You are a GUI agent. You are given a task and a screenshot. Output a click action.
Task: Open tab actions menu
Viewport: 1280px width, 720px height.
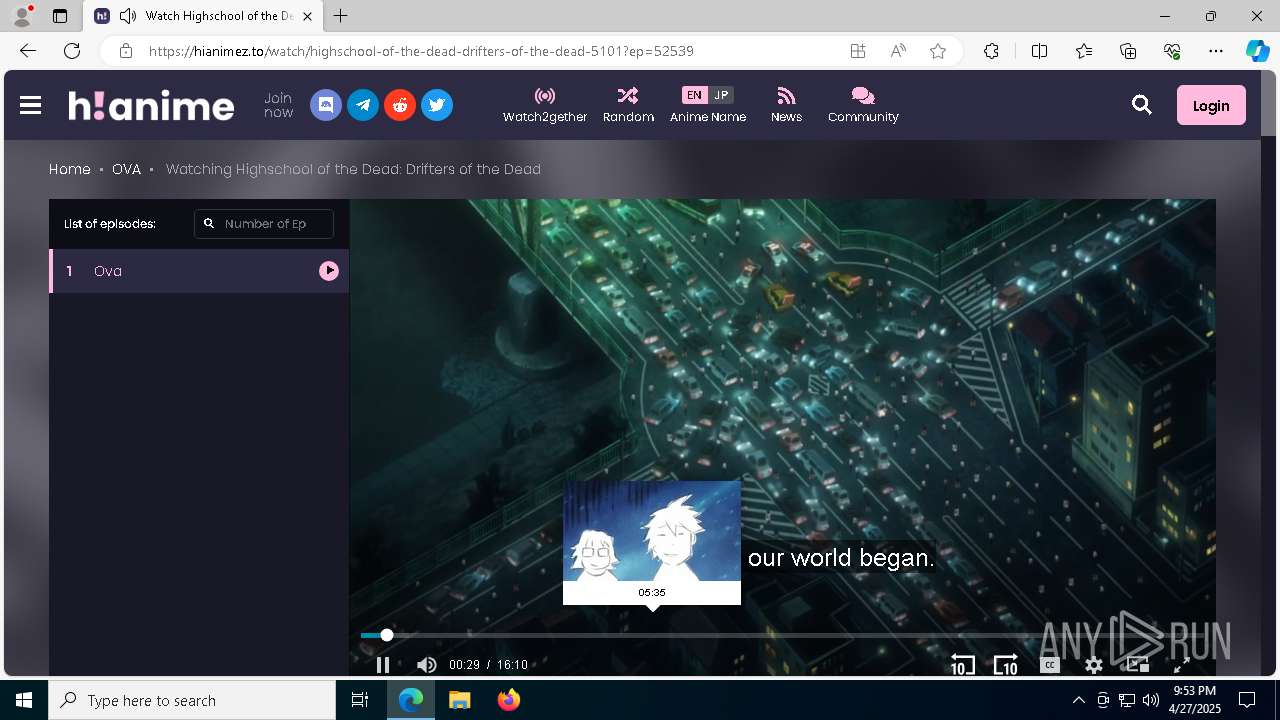(60, 16)
